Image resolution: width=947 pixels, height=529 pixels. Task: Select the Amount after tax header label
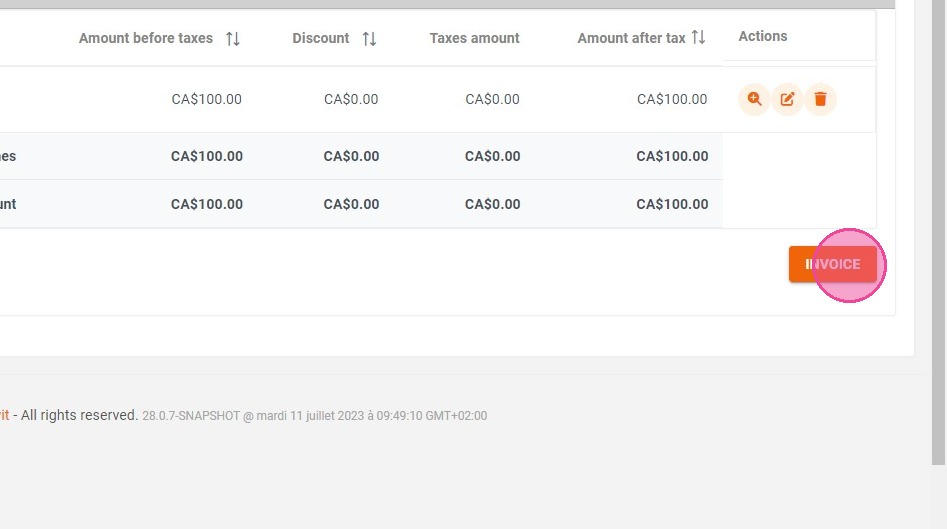point(631,38)
